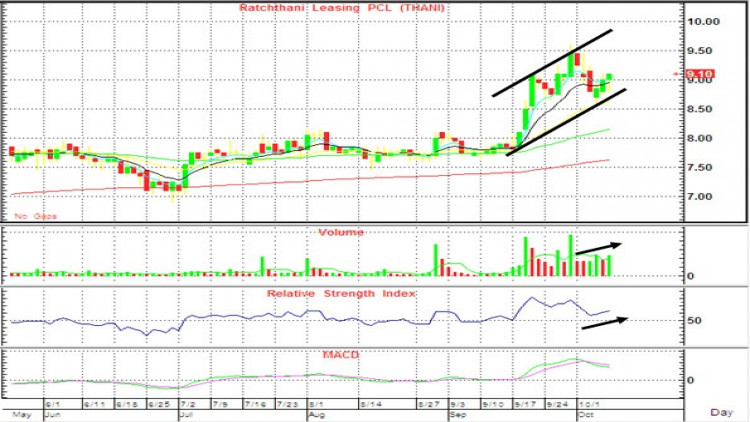Click the 7/23 date label

pos(288,404)
